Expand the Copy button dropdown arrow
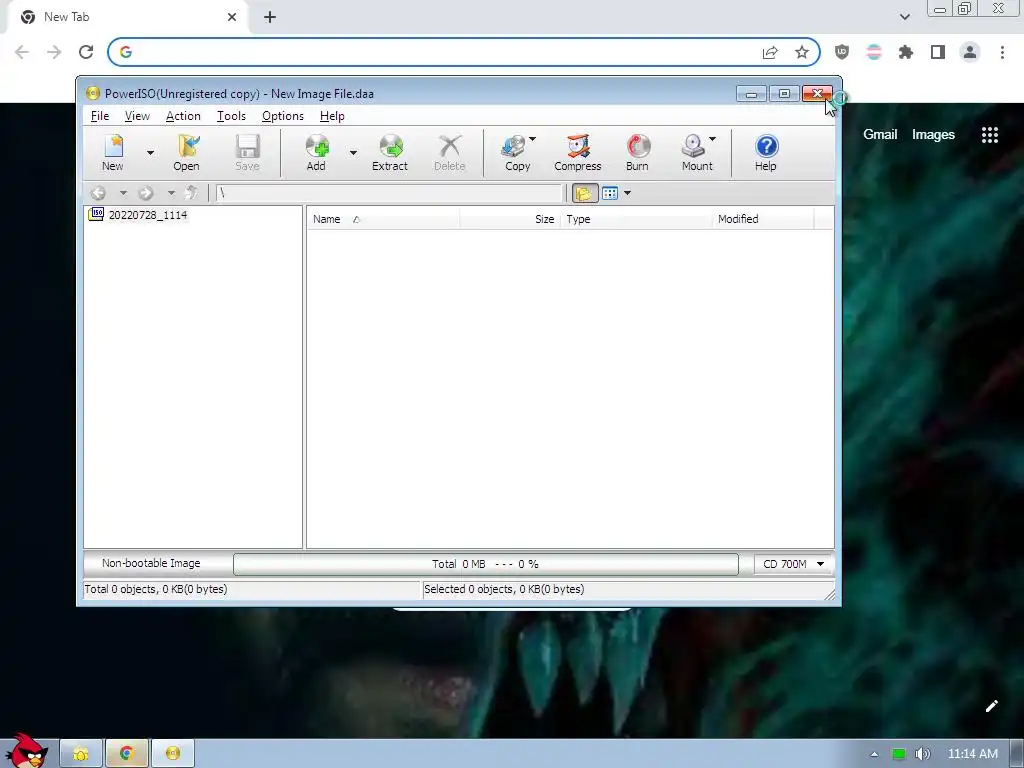 point(532,139)
